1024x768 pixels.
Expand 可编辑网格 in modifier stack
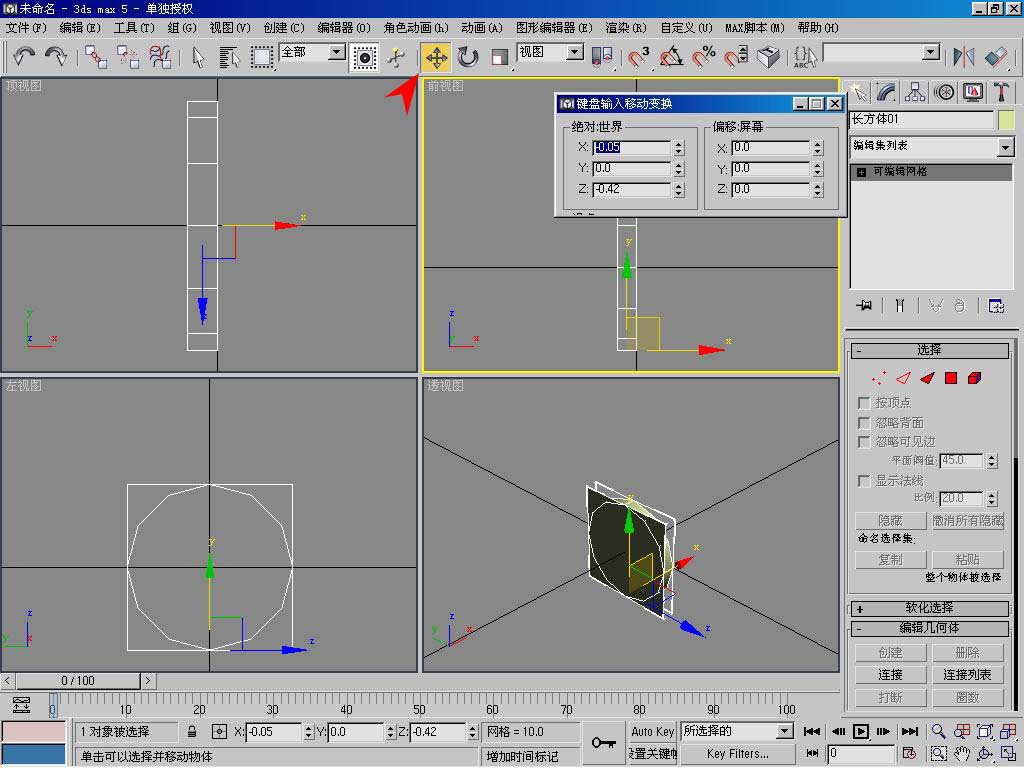(x=861, y=172)
